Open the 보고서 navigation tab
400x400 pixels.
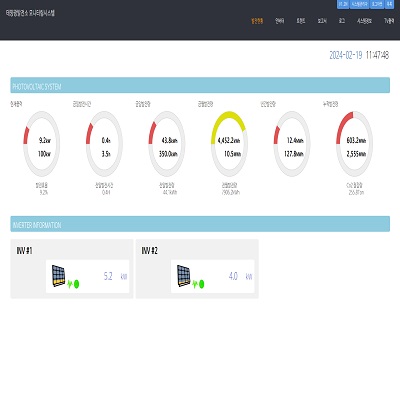[322, 21]
